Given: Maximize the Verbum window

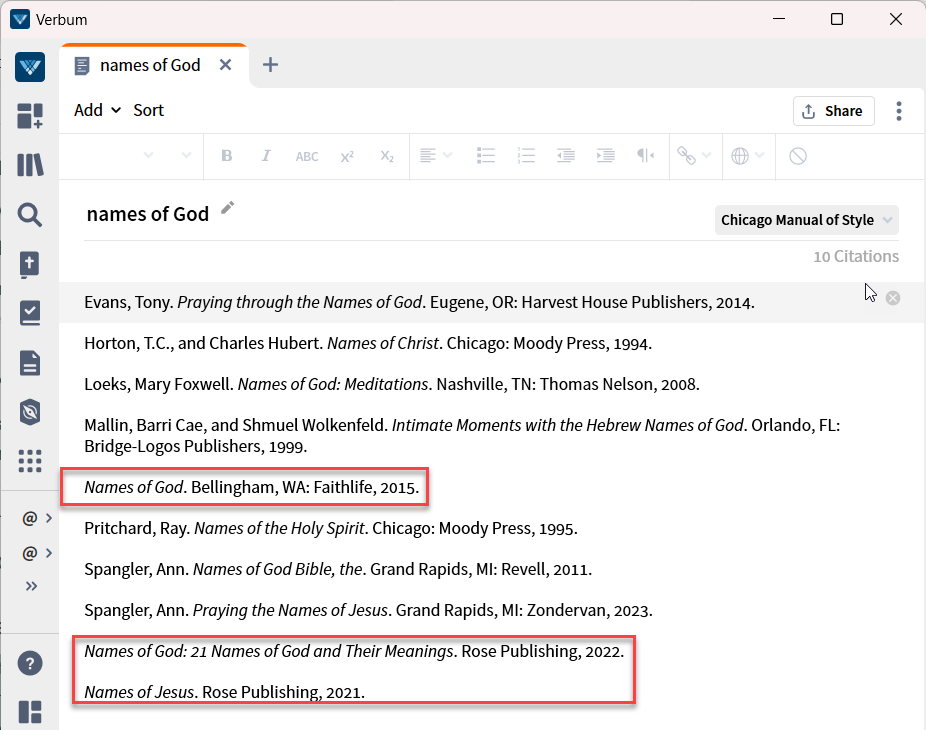Looking at the screenshot, I should [x=837, y=19].
